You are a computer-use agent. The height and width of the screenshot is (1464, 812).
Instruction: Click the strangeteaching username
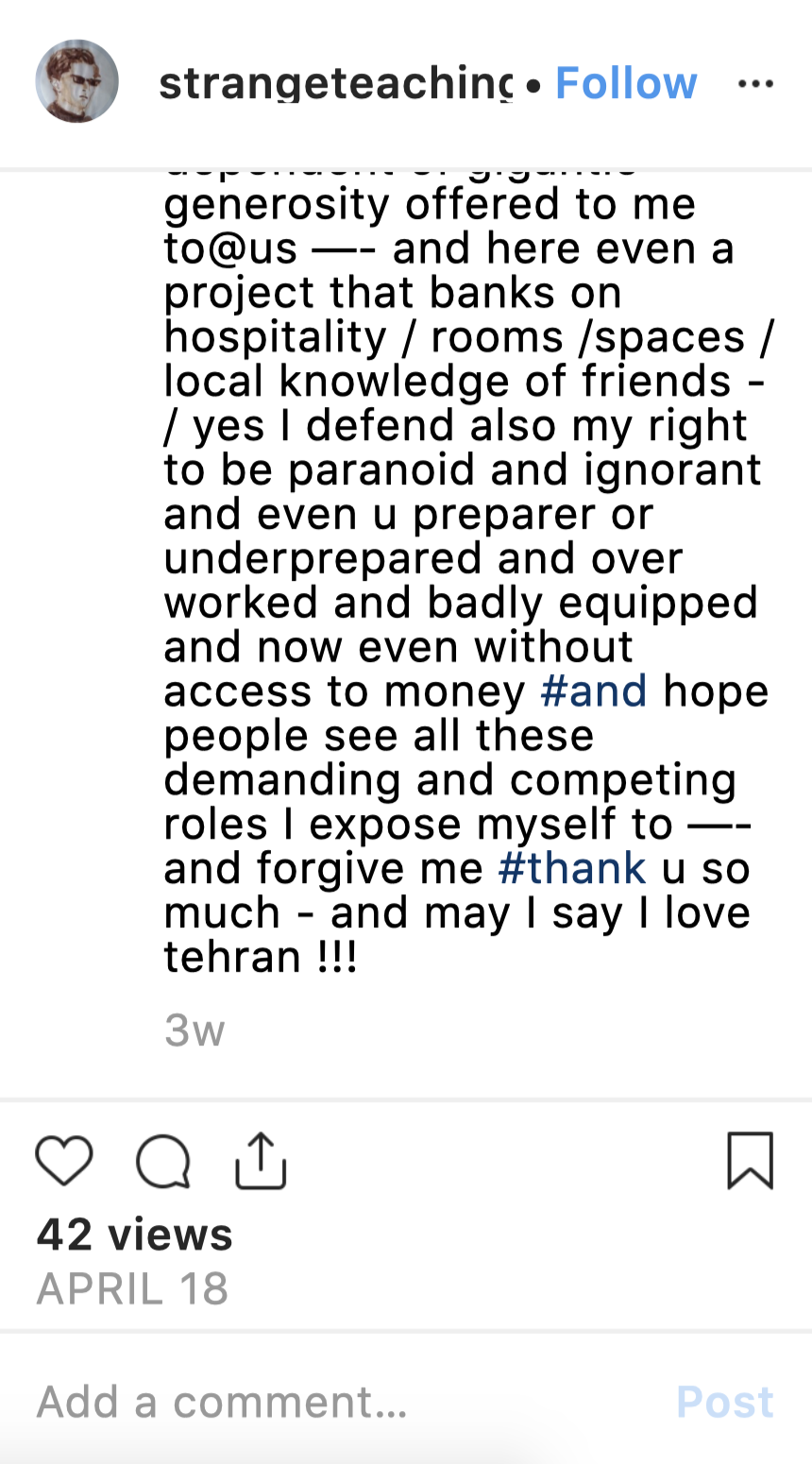336,84
